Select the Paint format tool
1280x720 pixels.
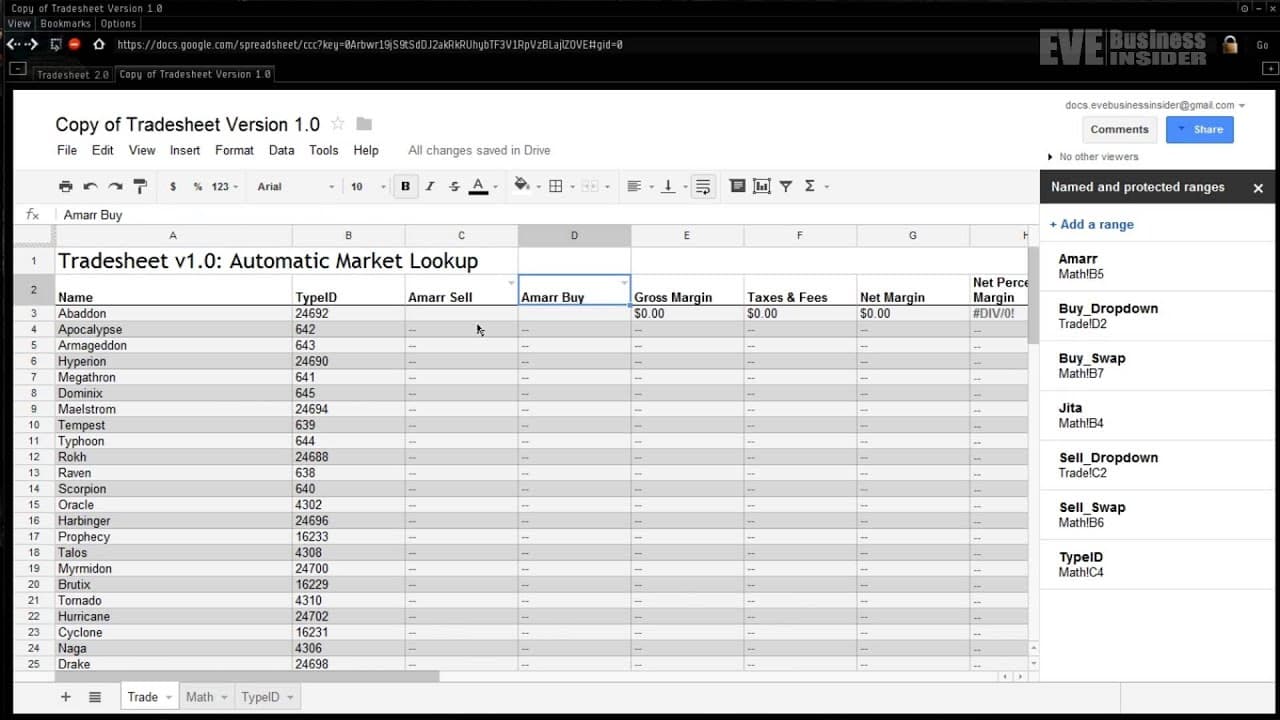(140, 186)
